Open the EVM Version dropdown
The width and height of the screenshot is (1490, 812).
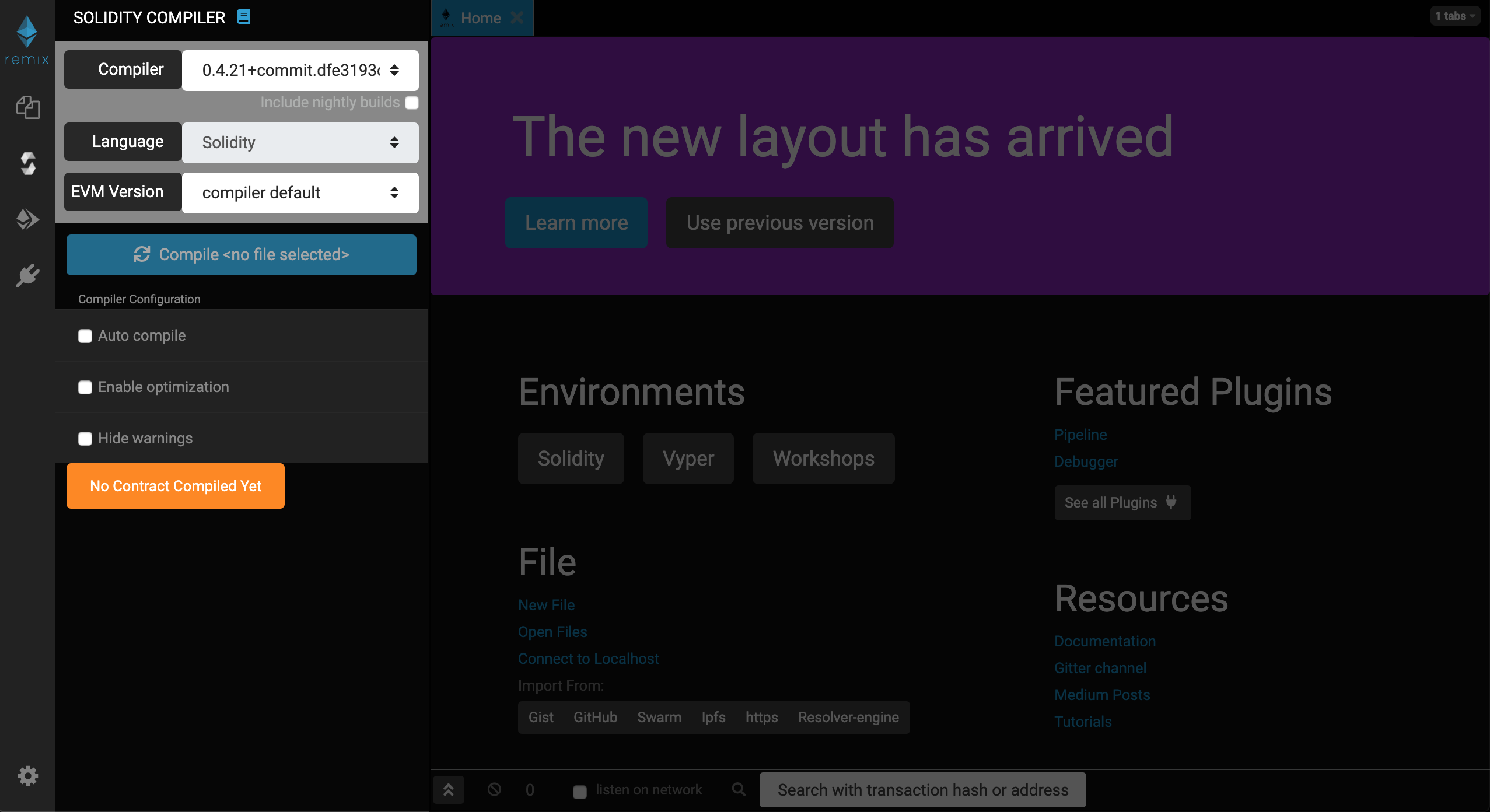pyautogui.click(x=300, y=192)
